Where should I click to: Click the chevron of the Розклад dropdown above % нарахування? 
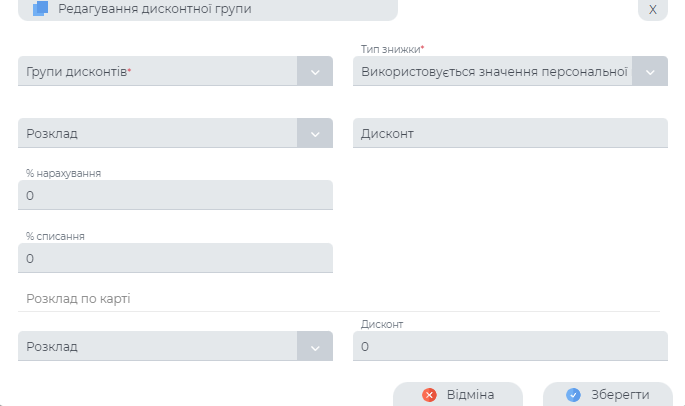315,134
